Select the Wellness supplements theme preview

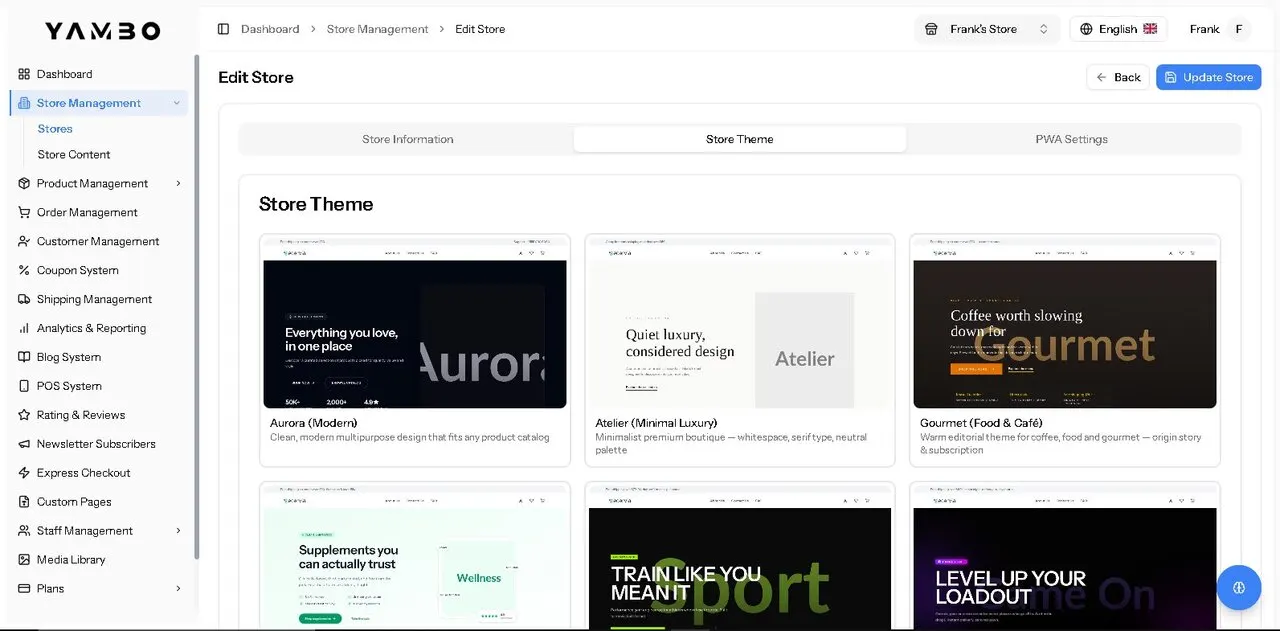[415, 558]
